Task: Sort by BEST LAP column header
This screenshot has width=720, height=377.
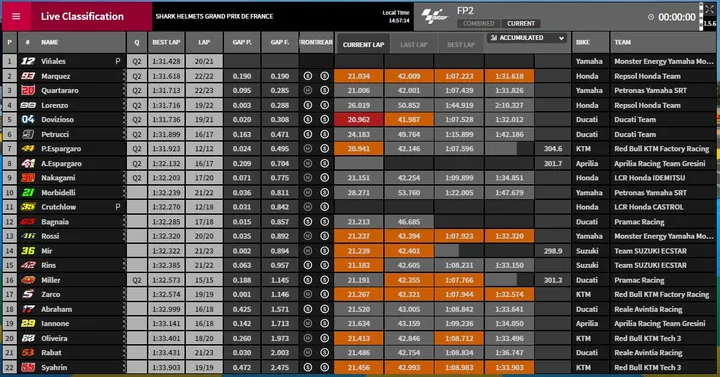Action: (x=166, y=42)
